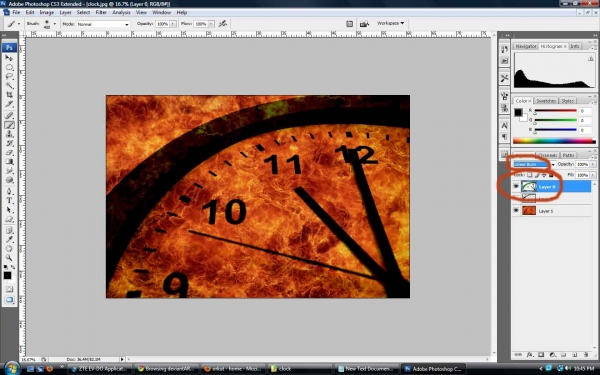
Task: Select the Notes tool
Action: pyautogui.click(x=9, y=230)
